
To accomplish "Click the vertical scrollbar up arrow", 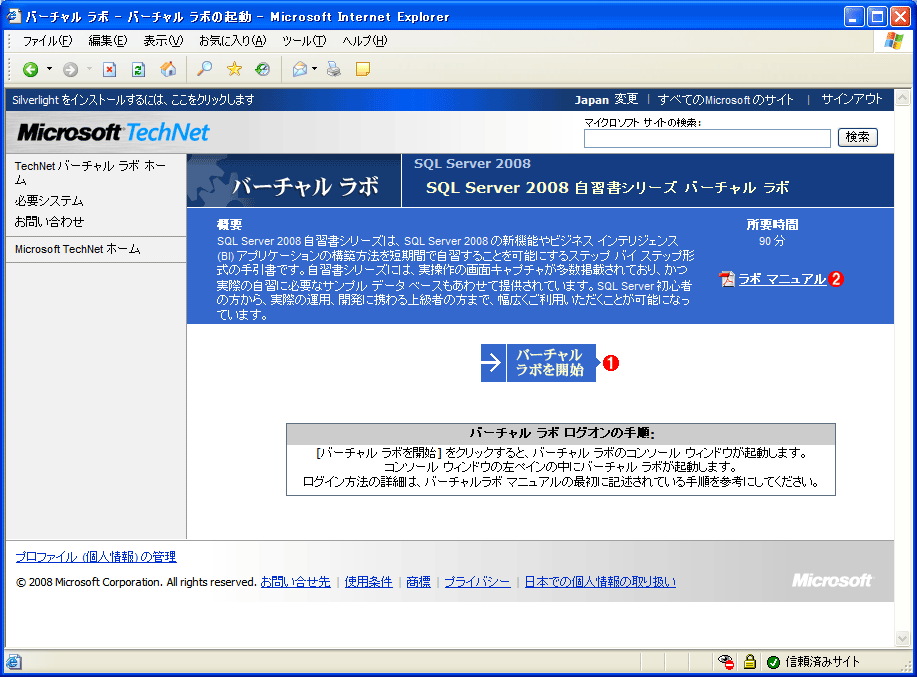I will 902,97.
